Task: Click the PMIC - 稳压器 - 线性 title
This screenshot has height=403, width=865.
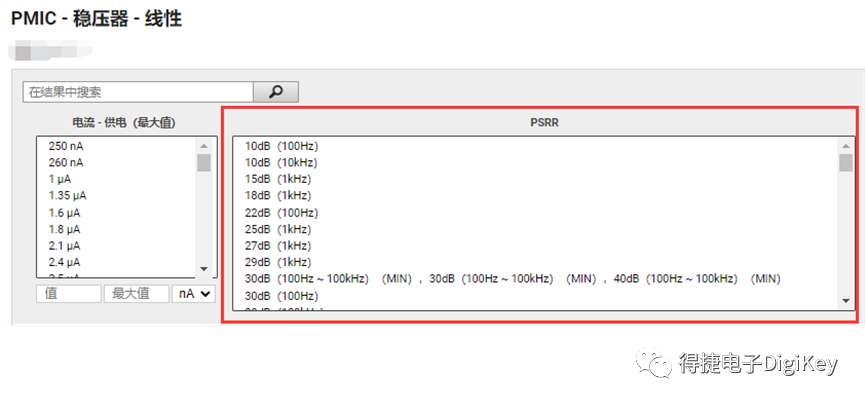Action: [97, 18]
